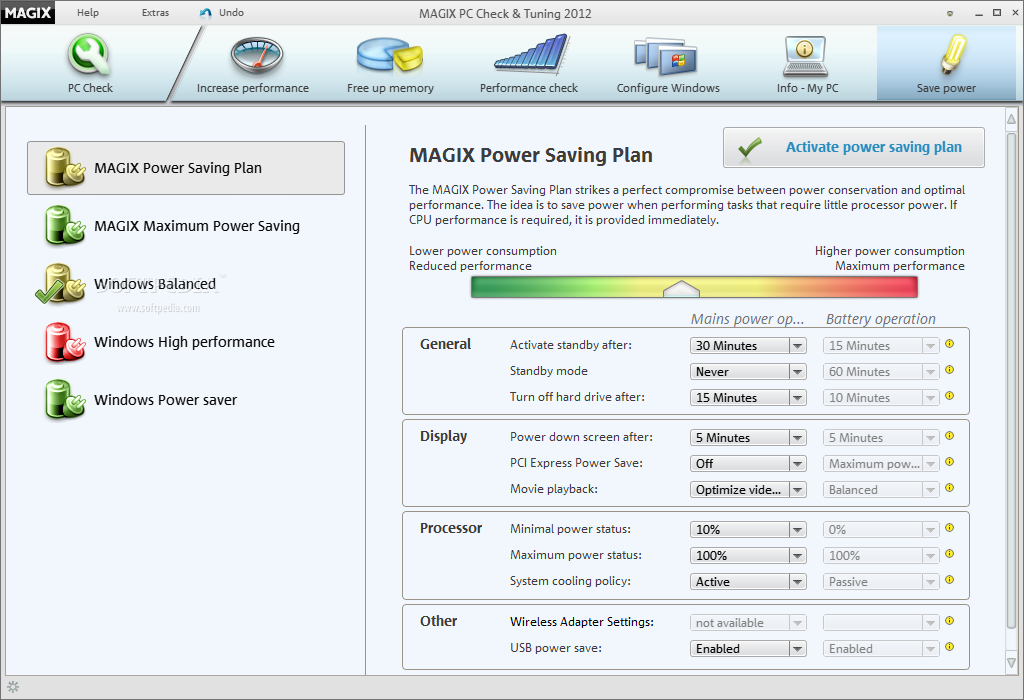1024x700 pixels.
Task: Click the small round icon in the title bar
Action: (x=950, y=13)
